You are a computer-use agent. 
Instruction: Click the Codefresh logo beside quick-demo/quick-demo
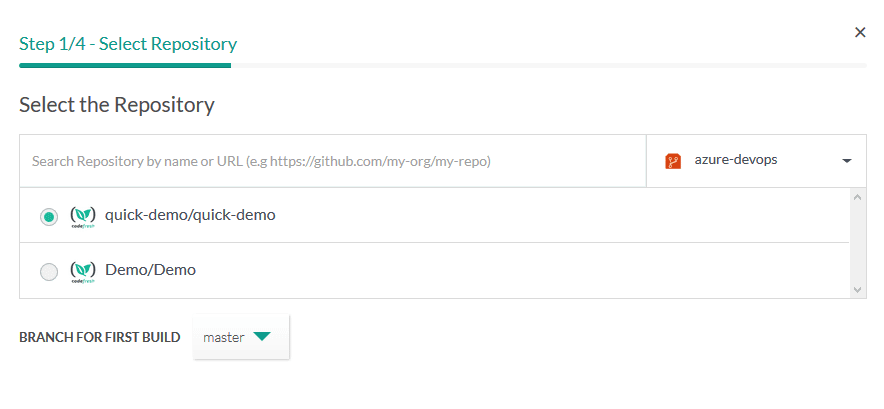pyautogui.click(x=83, y=216)
